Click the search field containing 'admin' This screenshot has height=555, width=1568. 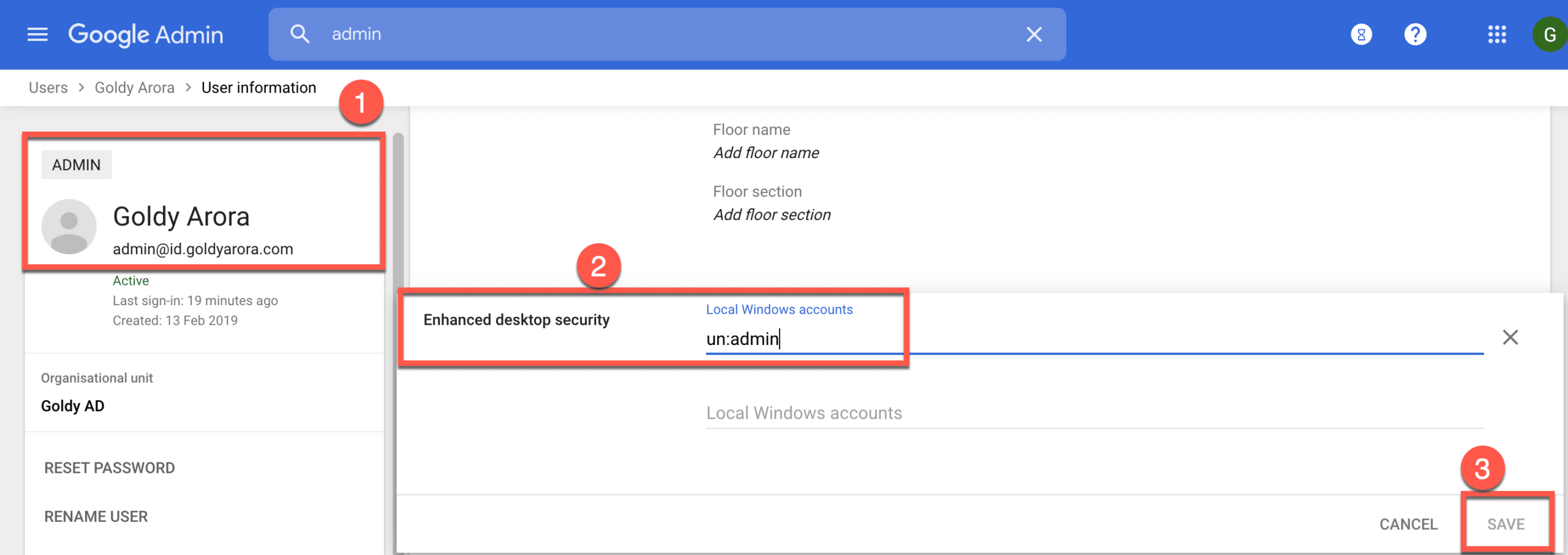pyautogui.click(x=667, y=34)
